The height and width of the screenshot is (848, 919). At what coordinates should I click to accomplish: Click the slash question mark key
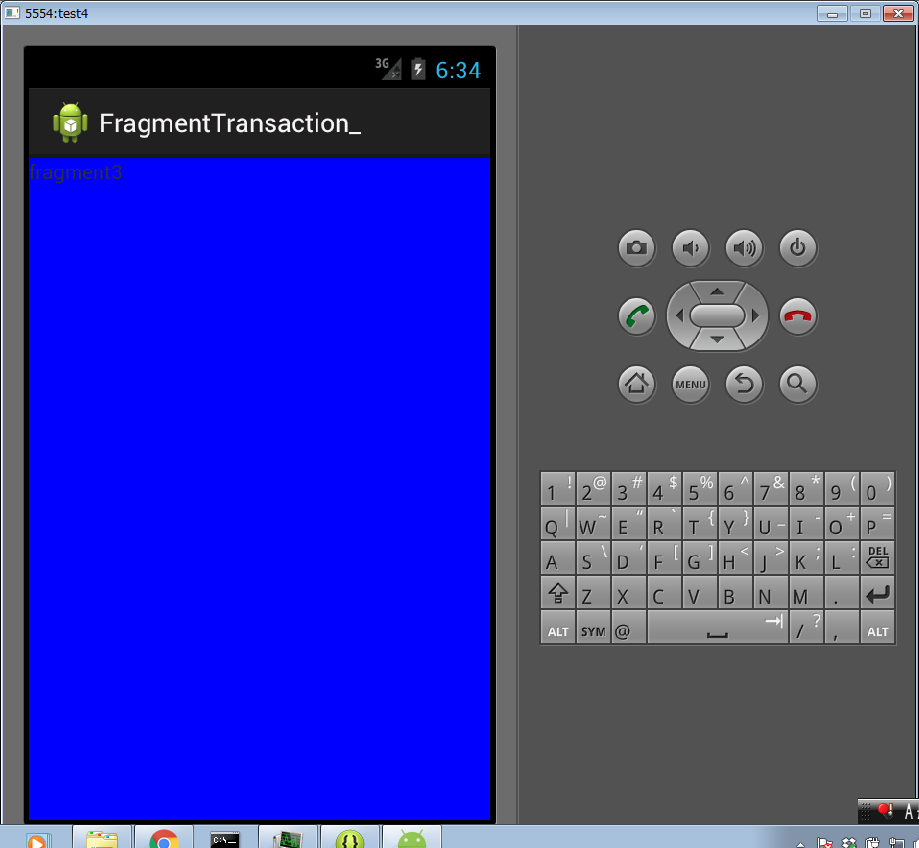click(x=806, y=628)
